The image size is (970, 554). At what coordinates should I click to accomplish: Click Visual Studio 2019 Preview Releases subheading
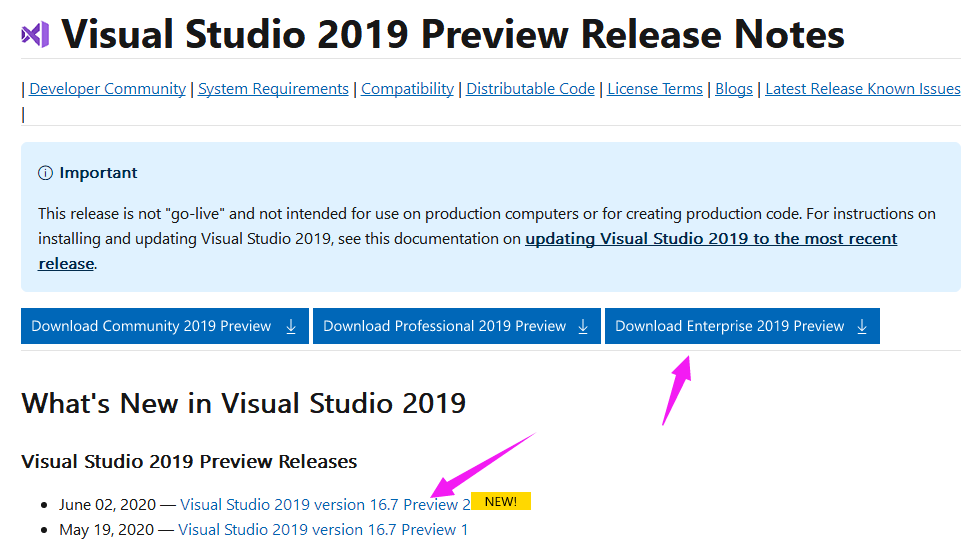(189, 461)
